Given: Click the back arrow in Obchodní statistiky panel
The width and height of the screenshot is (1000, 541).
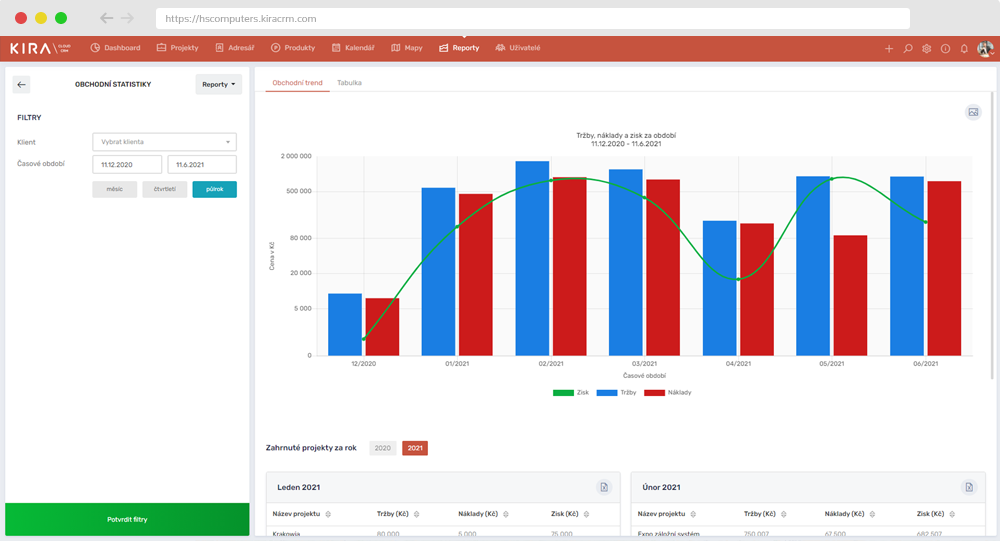Looking at the screenshot, I should tap(22, 85).
